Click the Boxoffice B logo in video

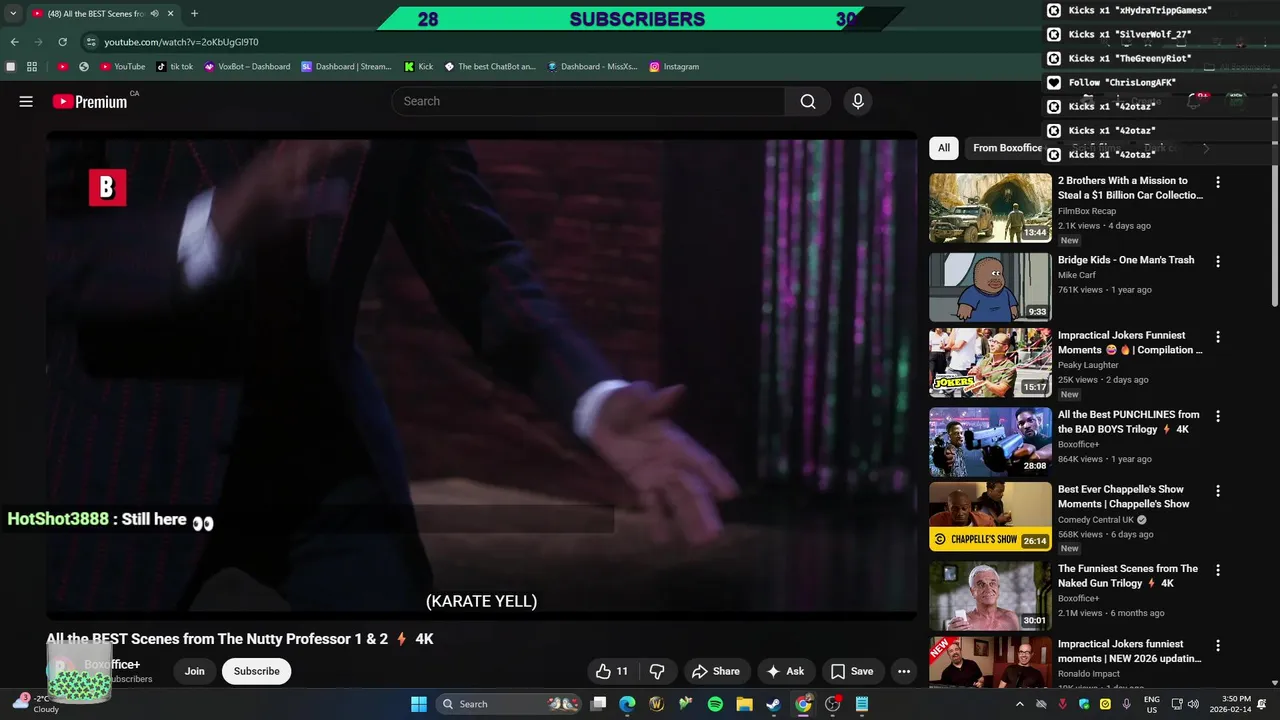pyautogui.click(x=108, y=188)
